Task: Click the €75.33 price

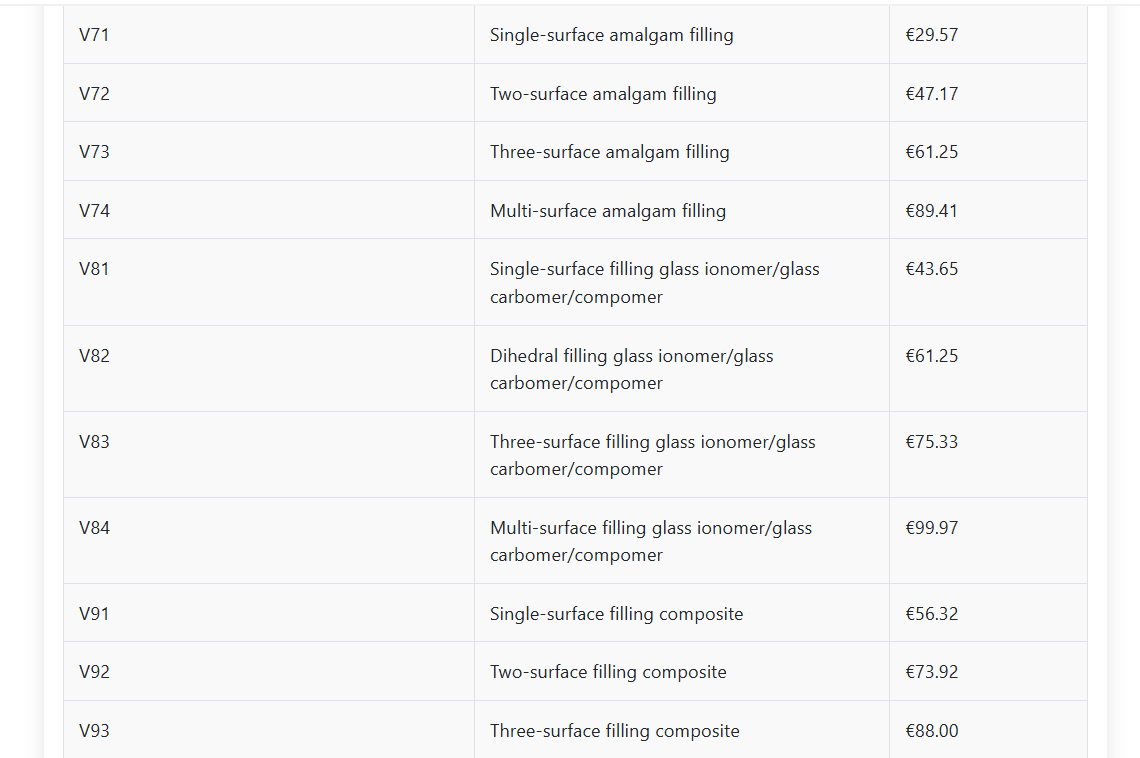Action: click(931, 442)
